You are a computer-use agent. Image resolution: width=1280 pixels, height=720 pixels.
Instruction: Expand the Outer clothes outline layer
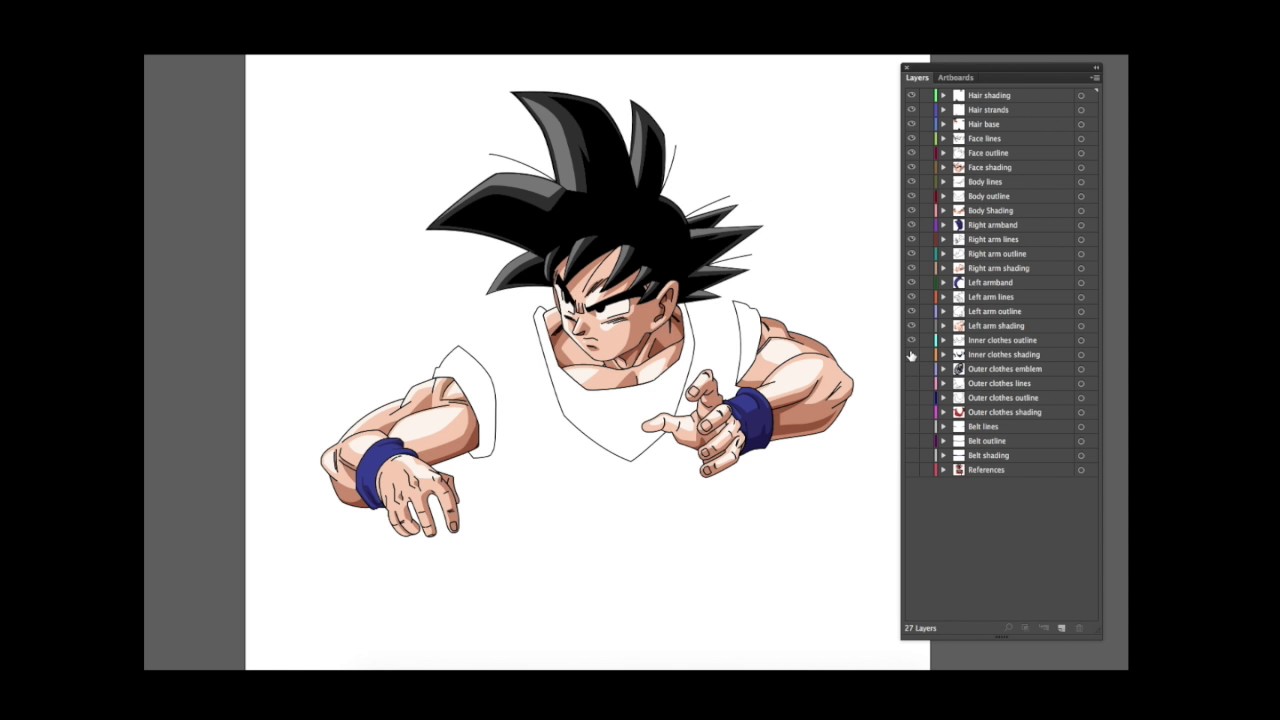943,398
